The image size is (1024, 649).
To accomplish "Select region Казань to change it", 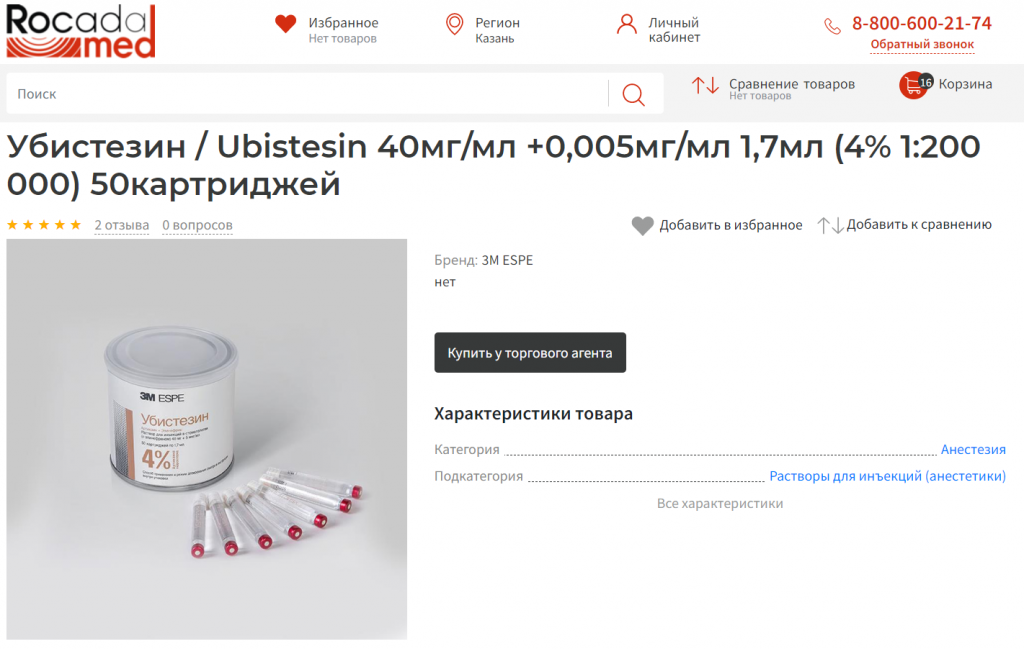I will click(494, 39).
